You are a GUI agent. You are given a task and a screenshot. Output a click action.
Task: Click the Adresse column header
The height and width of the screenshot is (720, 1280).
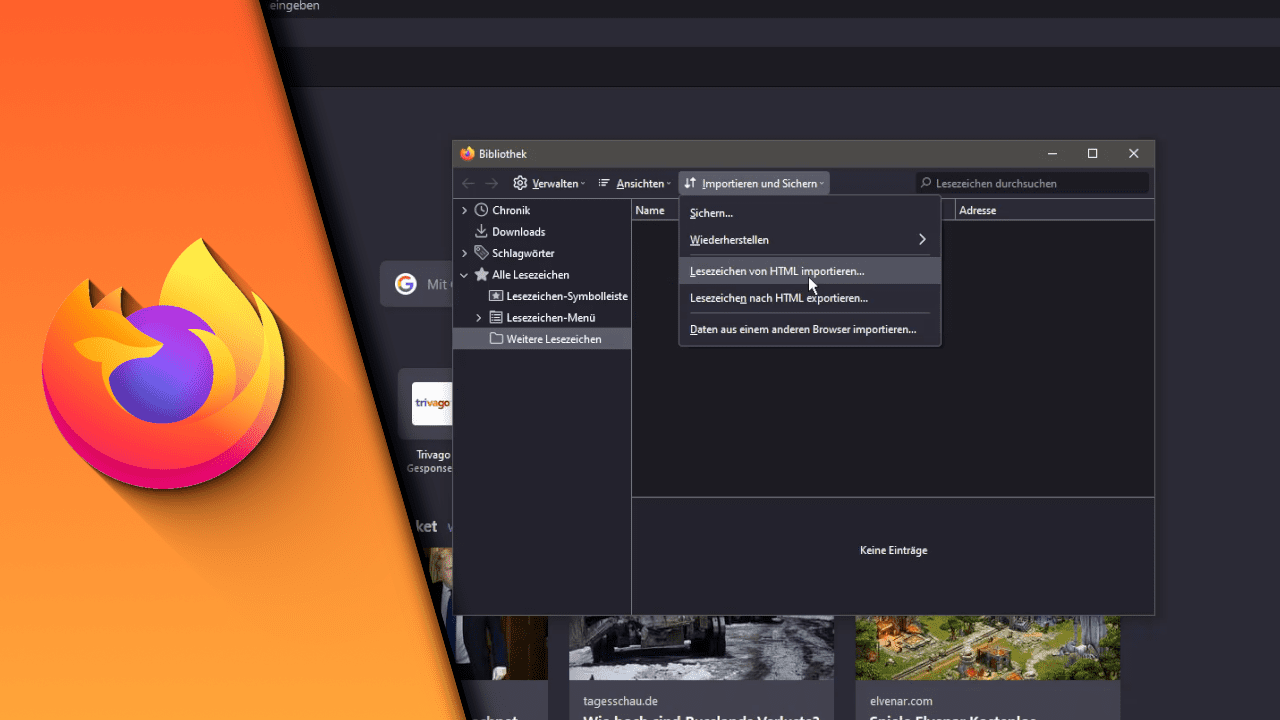1055,210
